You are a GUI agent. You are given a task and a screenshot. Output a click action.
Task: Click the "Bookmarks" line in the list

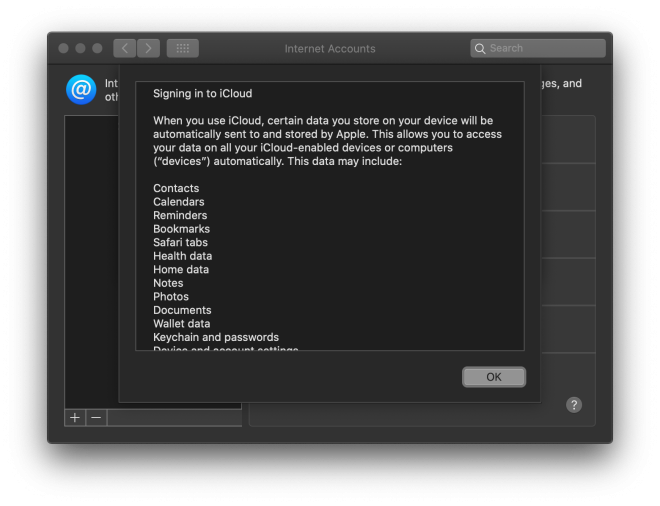click(x=181, y=229)
